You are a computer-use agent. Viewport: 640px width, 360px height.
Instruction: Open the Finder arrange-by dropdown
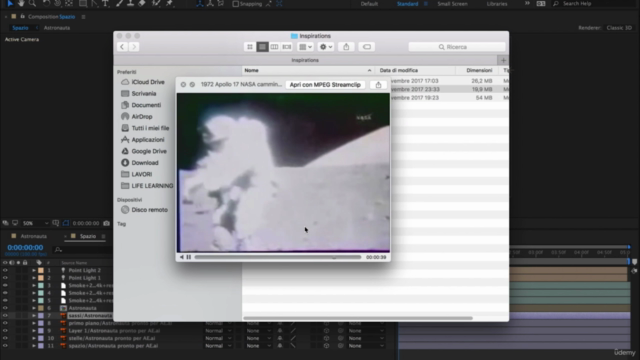pos(305,47)
